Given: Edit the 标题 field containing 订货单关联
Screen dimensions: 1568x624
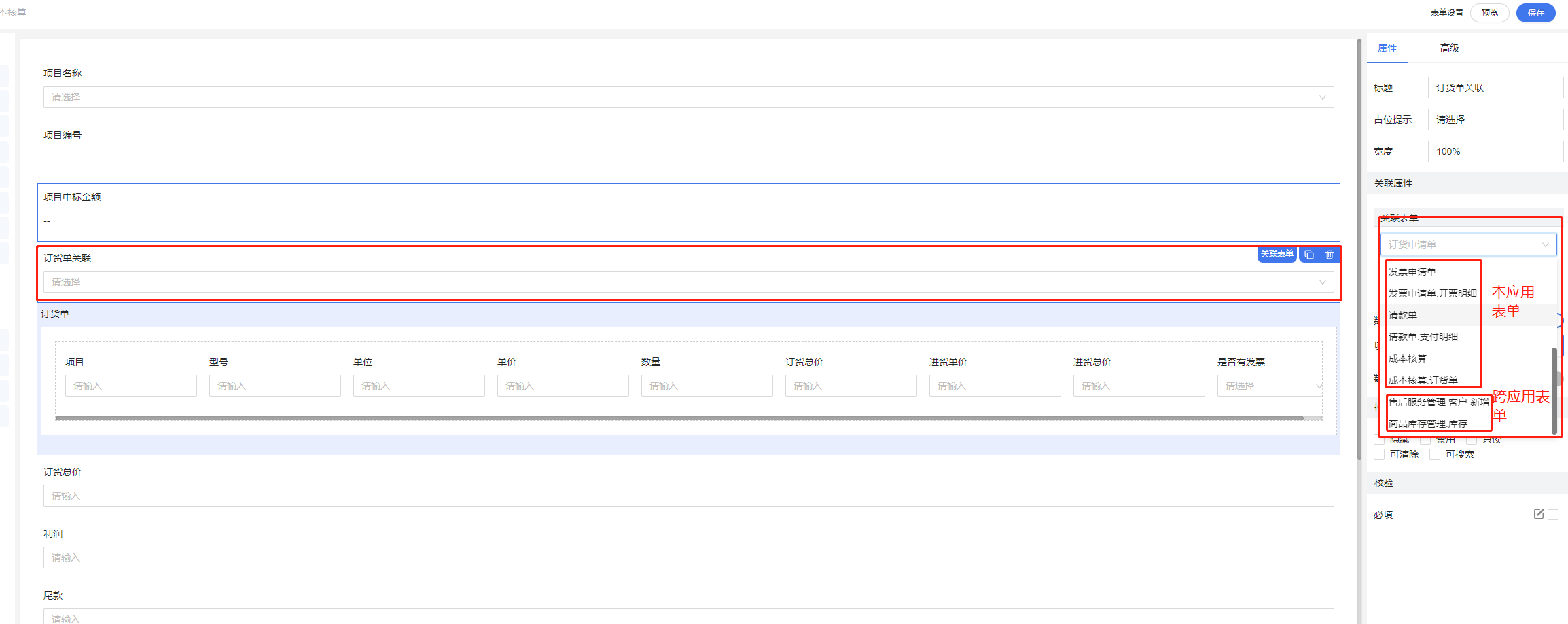Looking at the screenshot, I should pyautogui.click(x=1495, y=88).
